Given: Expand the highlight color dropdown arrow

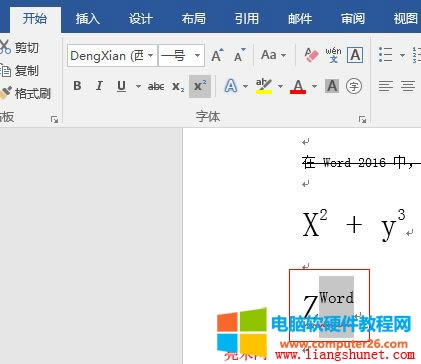Looking at the screenshot, I should (x=280, y=86).
